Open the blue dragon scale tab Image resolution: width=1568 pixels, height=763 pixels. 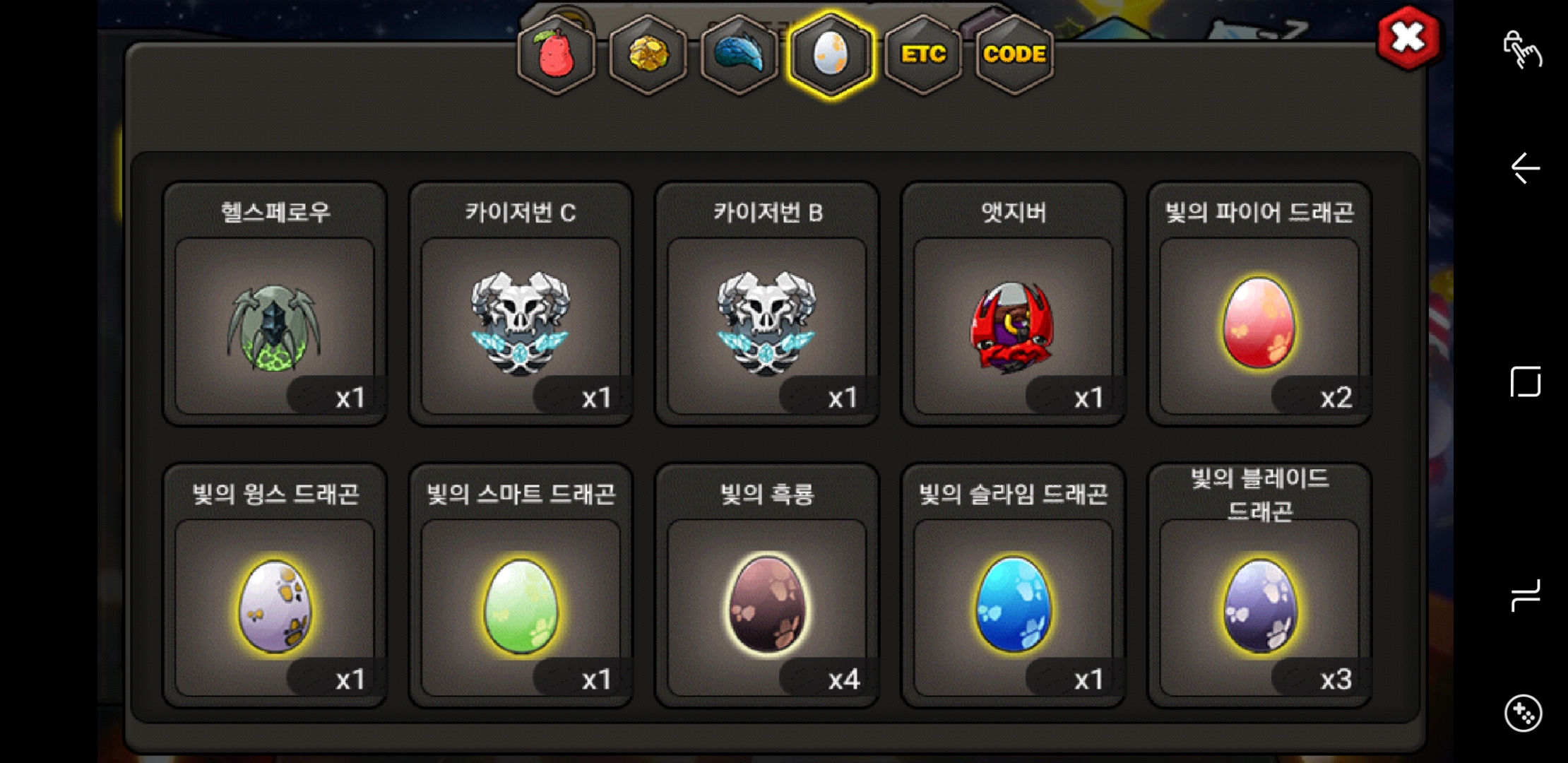pyautogui.click(x=739, y=54)
